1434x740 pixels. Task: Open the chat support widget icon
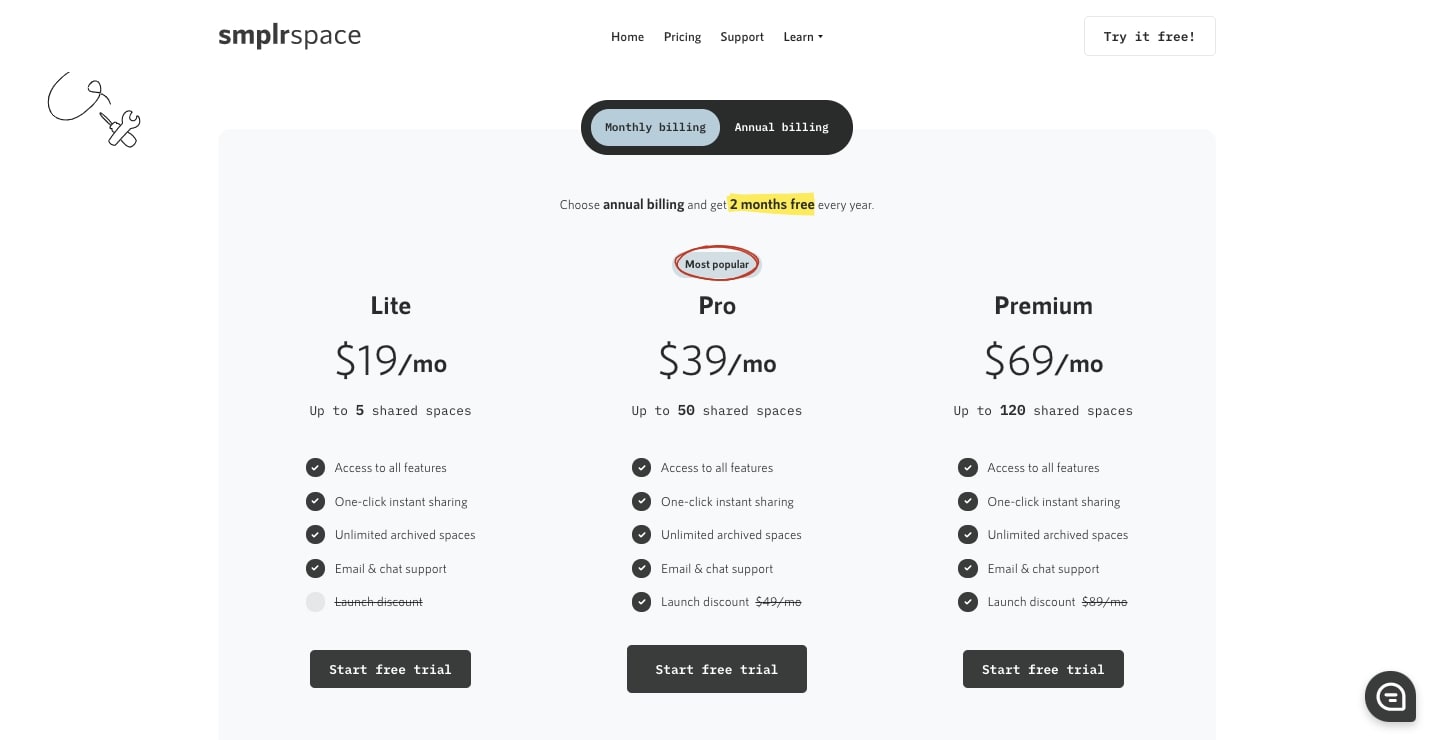point(1390,696)
